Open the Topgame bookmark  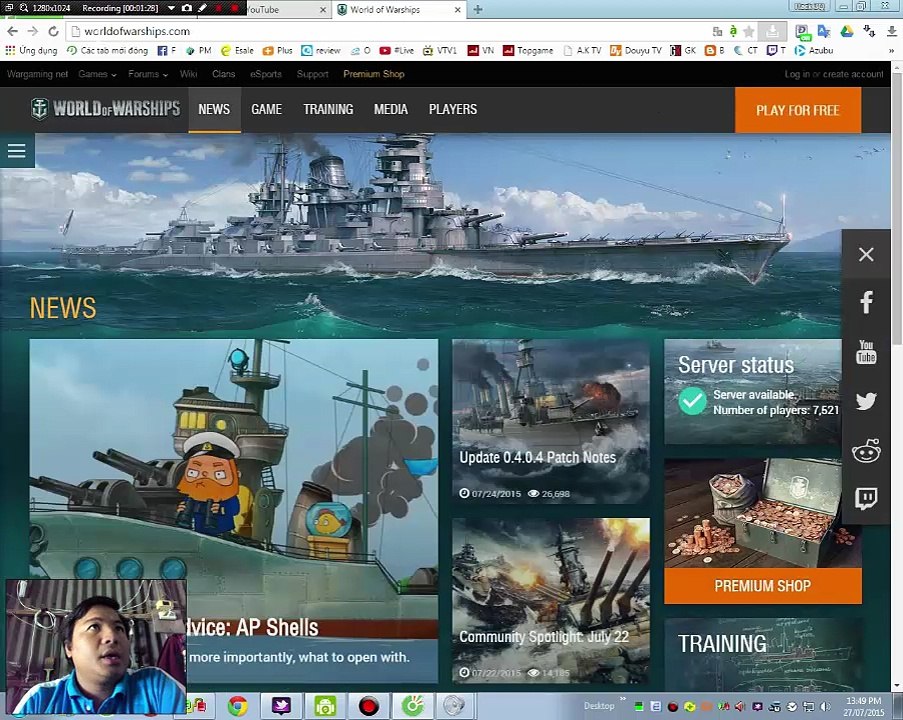pos(528,51)
